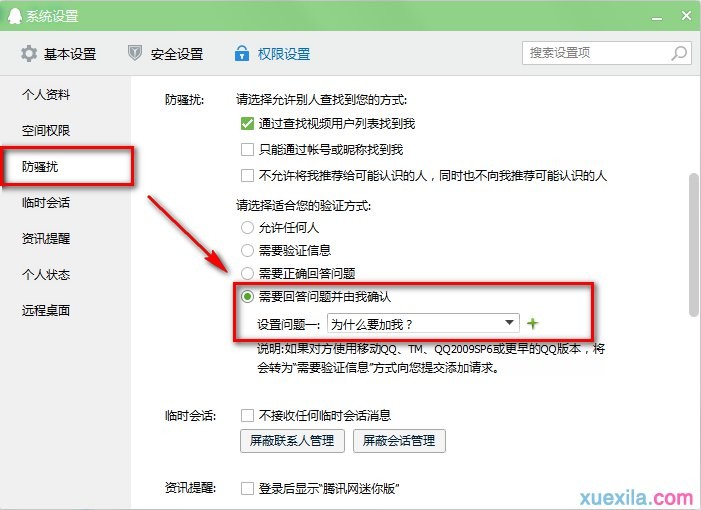Image resolution: width=701 pixels, height=510 pixels.
Task: Click the green plus to add question
Action: pos(533,323)
